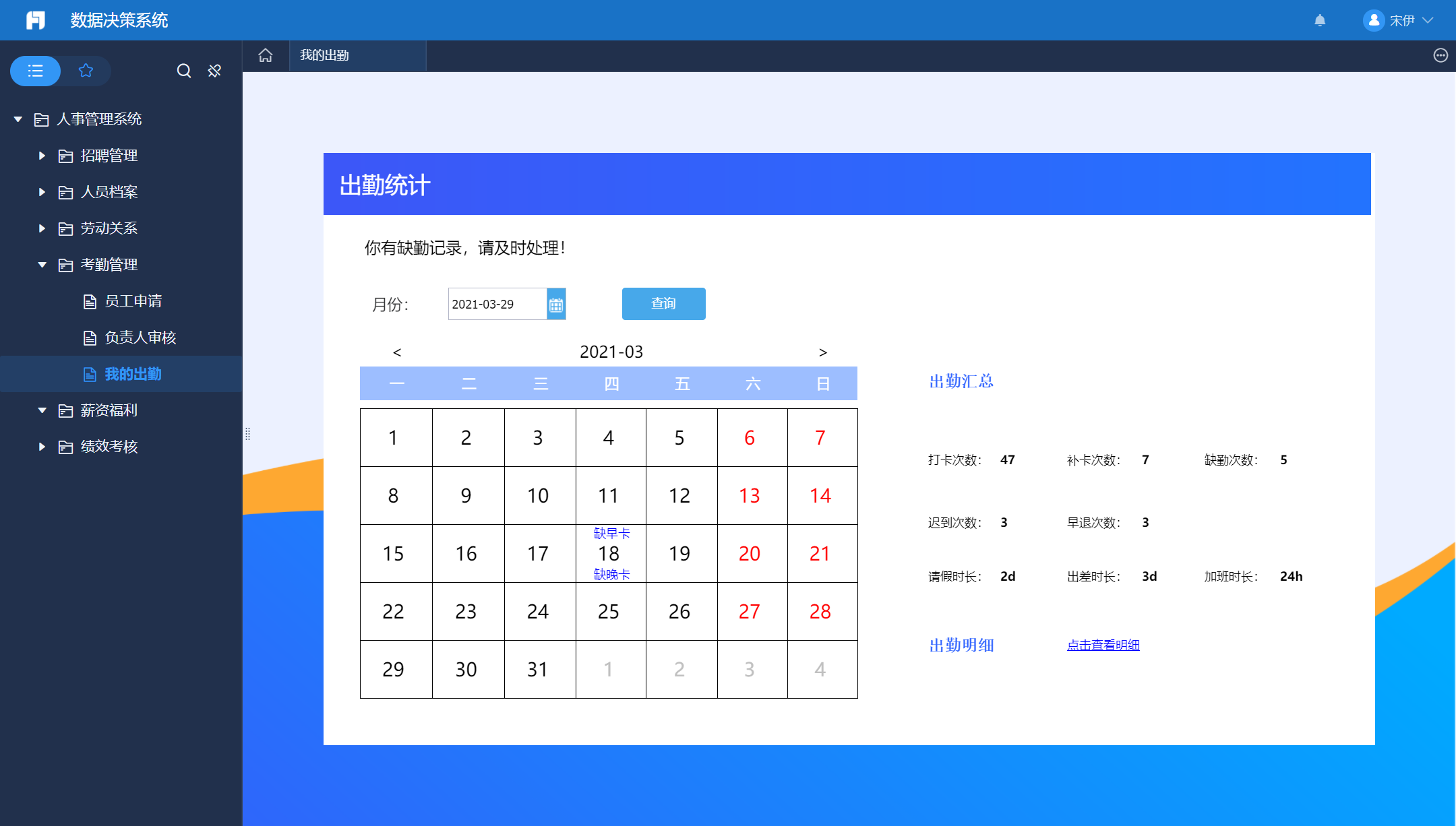Click the search icon in sidebar

pos(183,71)
